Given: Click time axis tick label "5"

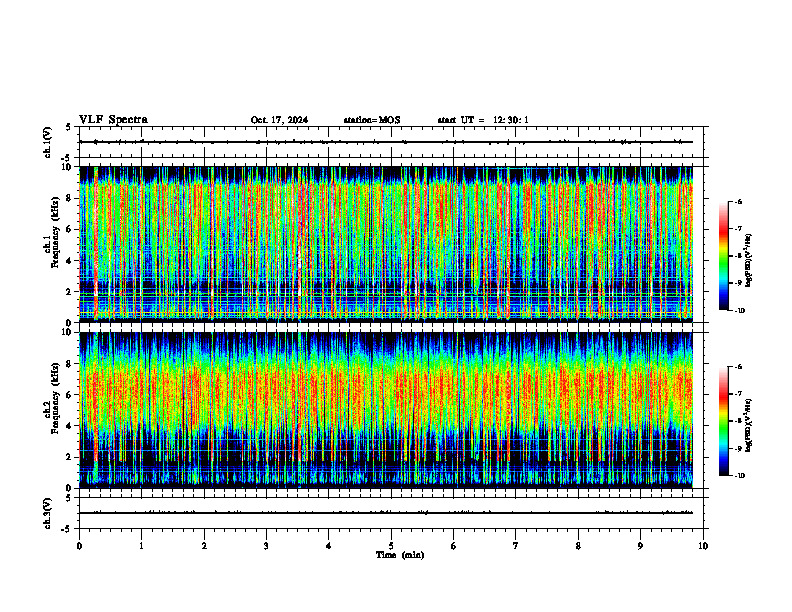Looking at the screenshot, I should coord(391,546).
